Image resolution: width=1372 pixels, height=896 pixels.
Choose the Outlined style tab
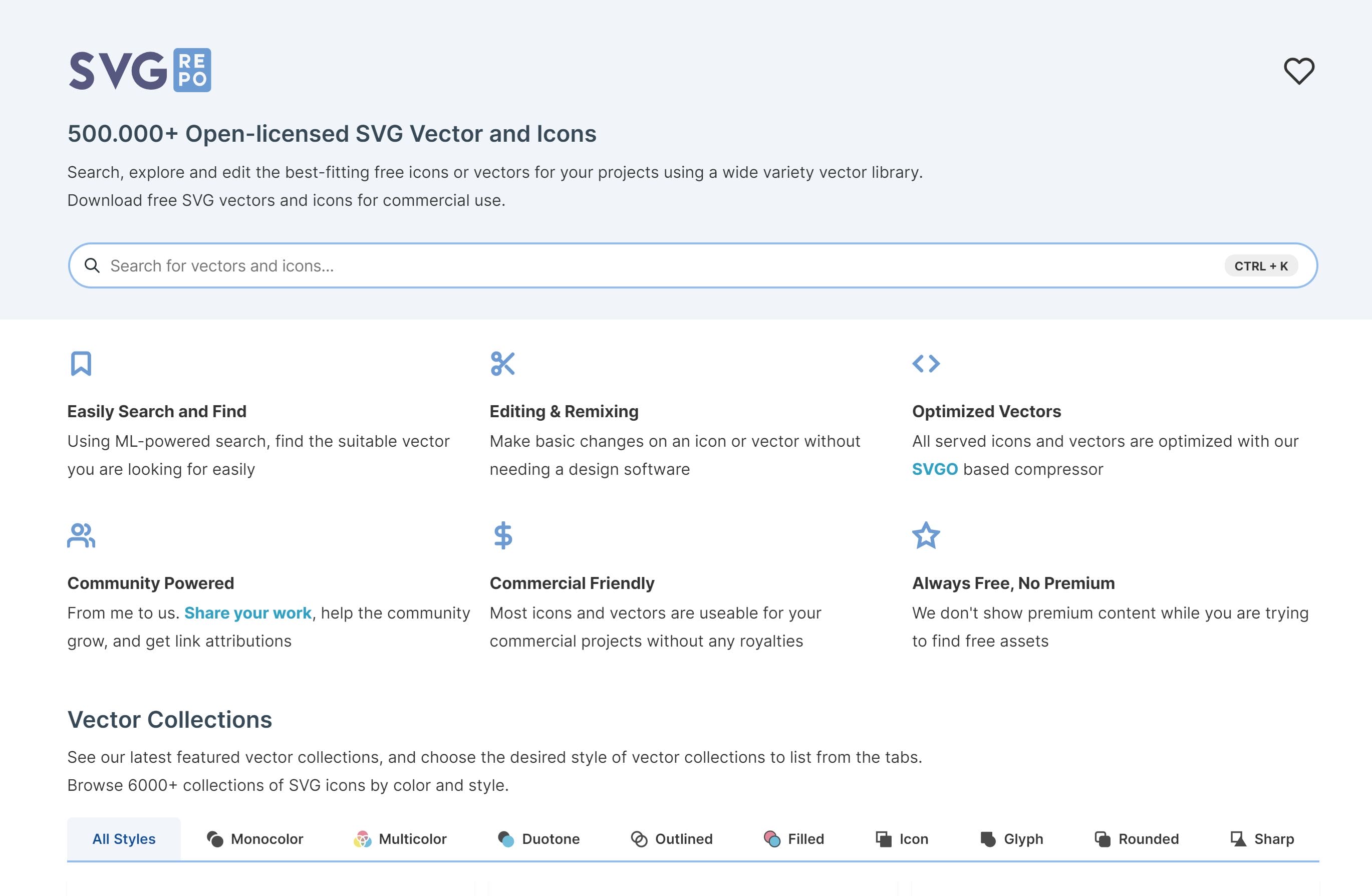(672, 838)
